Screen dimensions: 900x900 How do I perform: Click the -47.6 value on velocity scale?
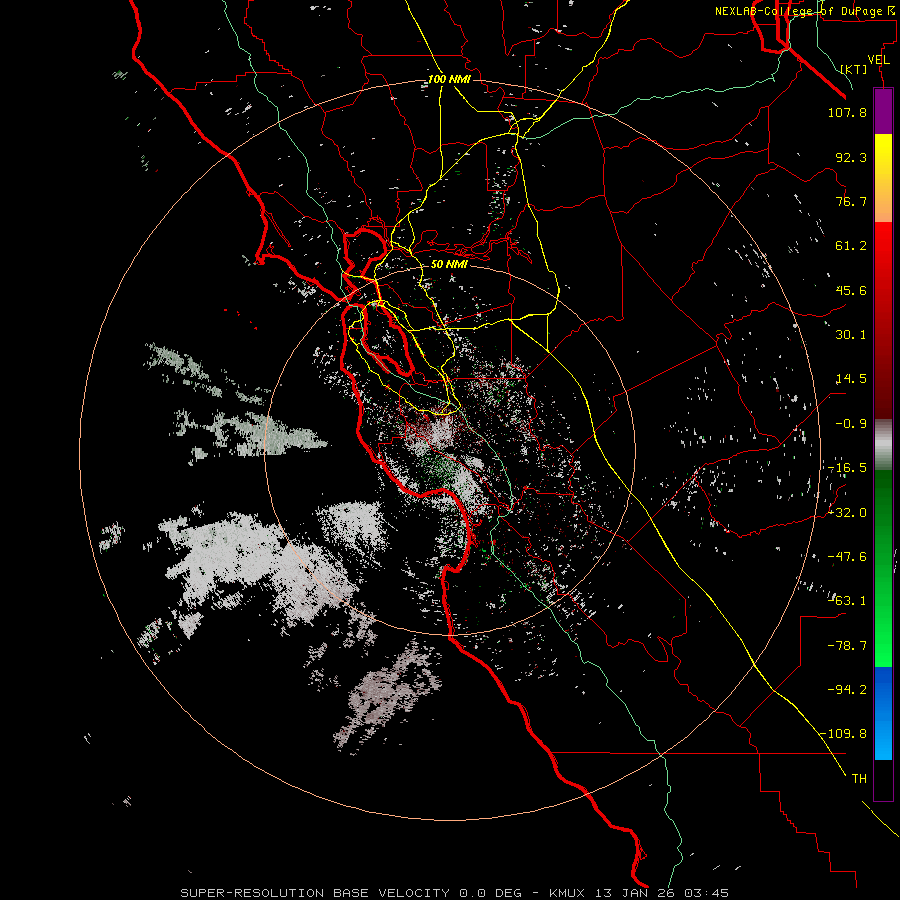pos(848,557)
